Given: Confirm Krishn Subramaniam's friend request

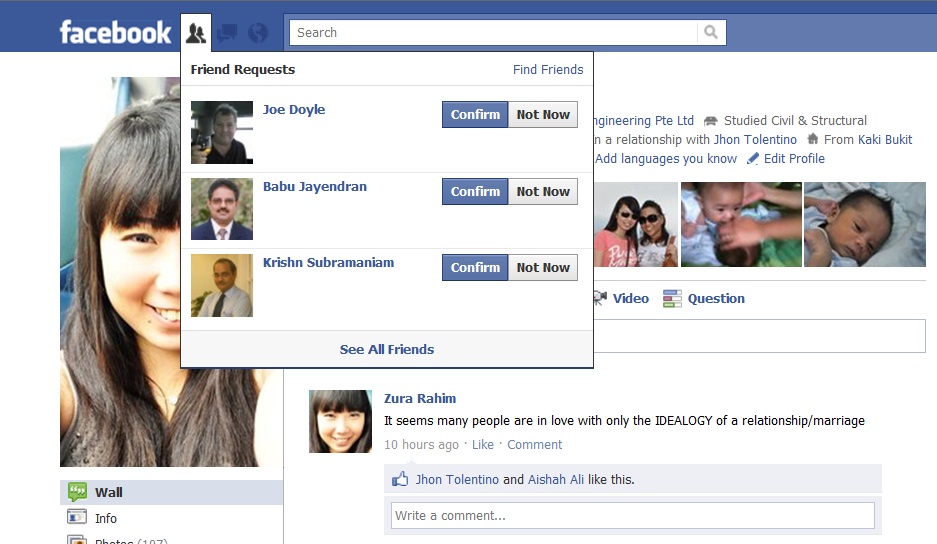Looking at the screenshot, I should pos(475,267).
